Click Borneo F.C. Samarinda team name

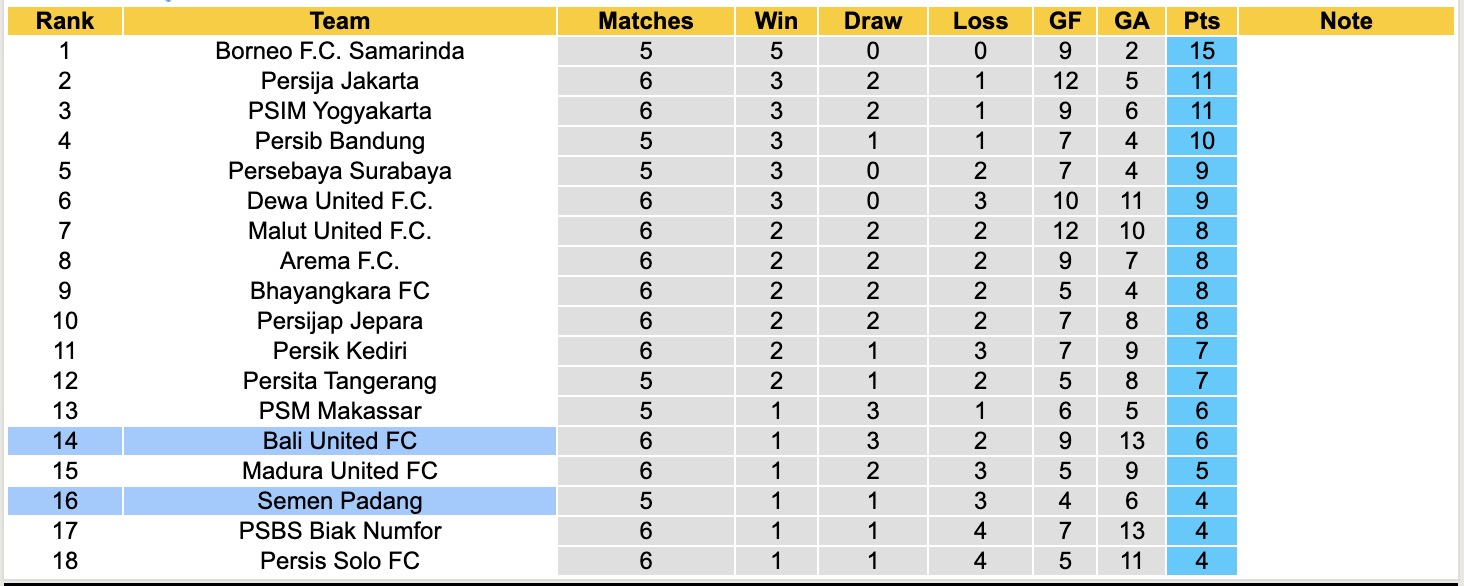coord(340,51)
